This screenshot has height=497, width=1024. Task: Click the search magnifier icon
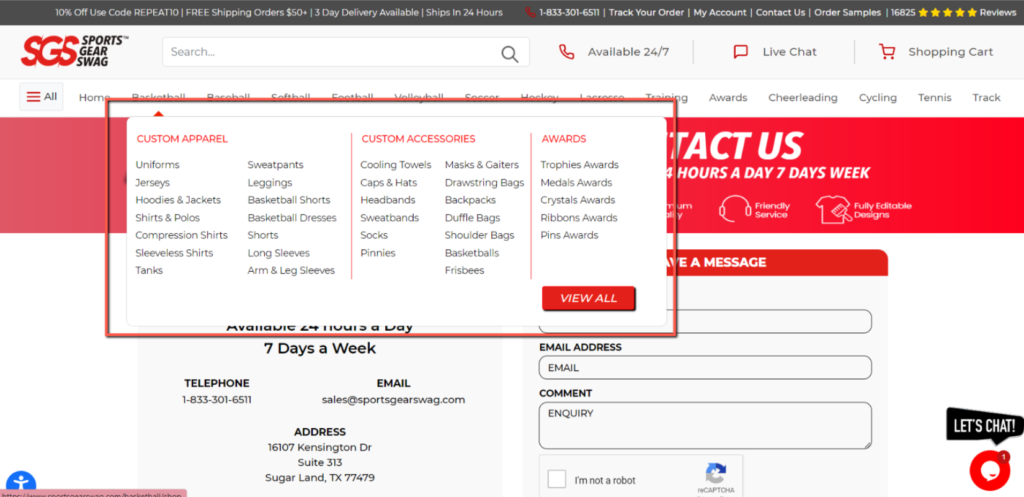[509, 54]
